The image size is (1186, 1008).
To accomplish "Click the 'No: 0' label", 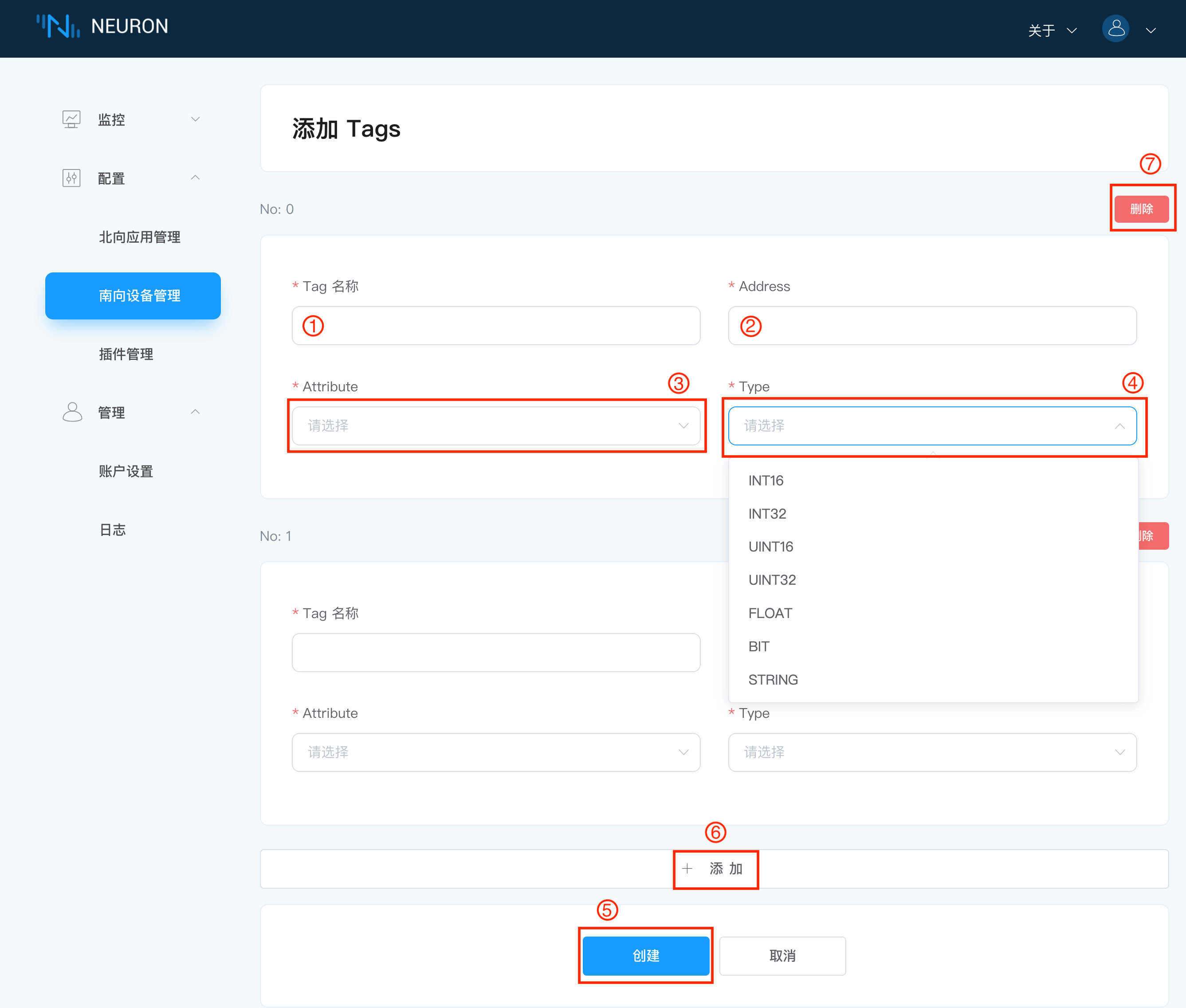I will (x=277, y=209).
